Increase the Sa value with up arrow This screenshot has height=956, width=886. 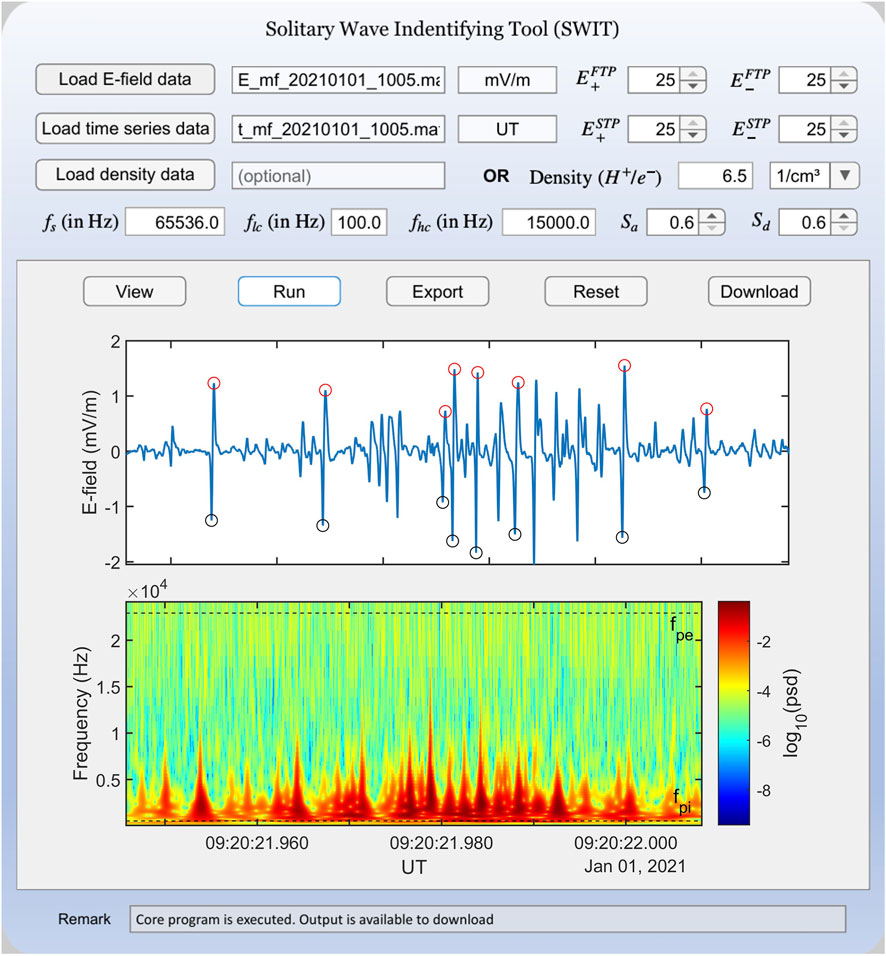tap(710, 217)
